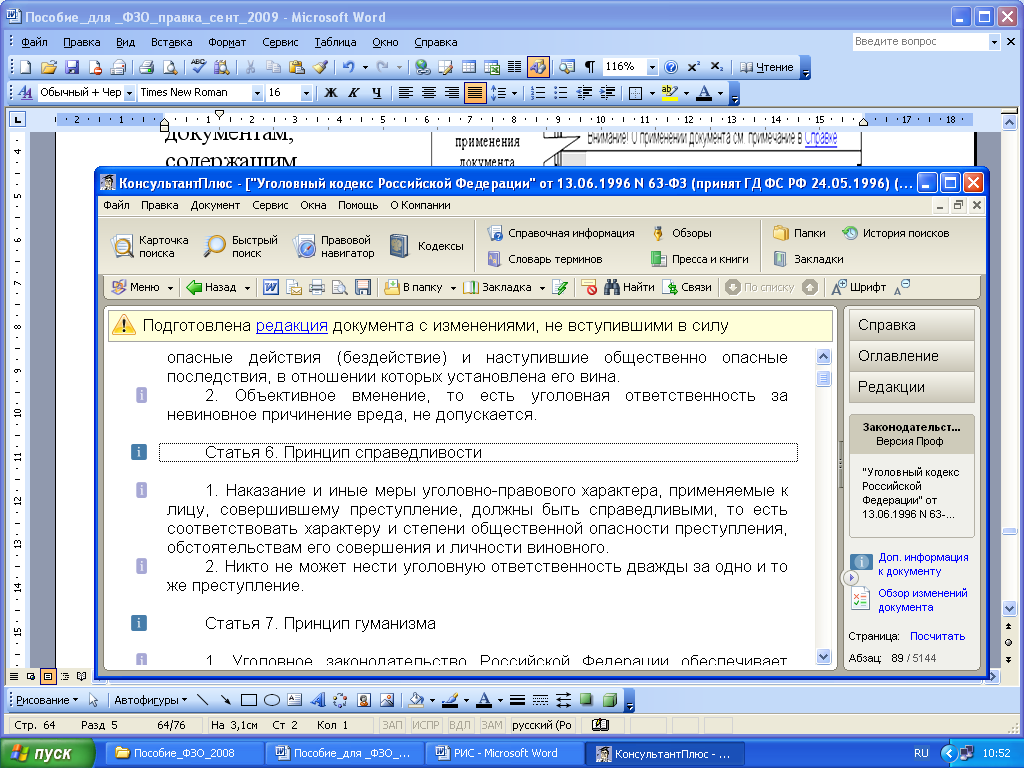This screenshot has width=1024, height=768.
Task: Open Пресса и книги
Action: [x=699, y=259]
